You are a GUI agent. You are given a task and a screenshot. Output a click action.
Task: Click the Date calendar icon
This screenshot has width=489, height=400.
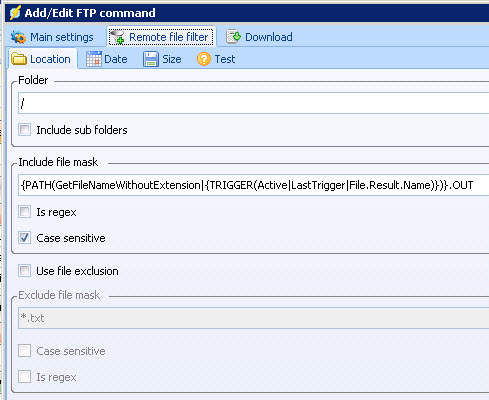[94, 59]
